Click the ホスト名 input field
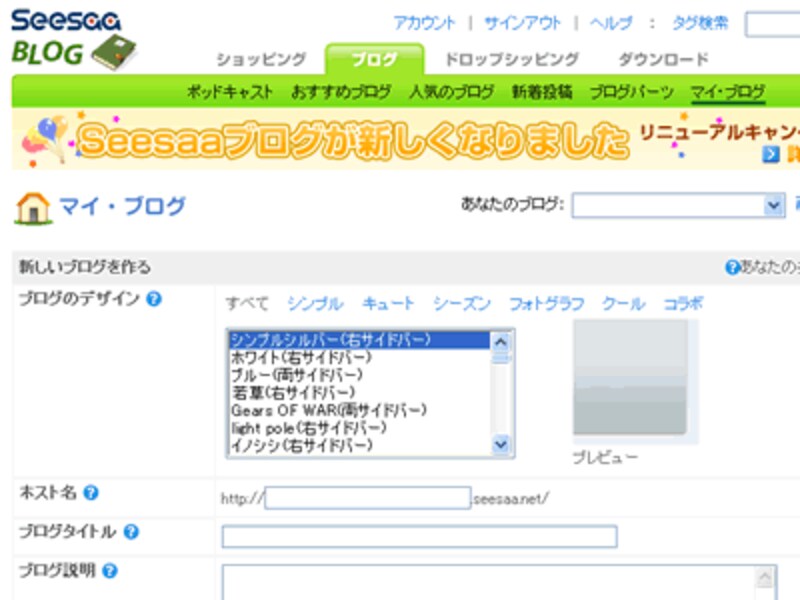The height and width of the screenshot is (600, 800). point(368,498)
